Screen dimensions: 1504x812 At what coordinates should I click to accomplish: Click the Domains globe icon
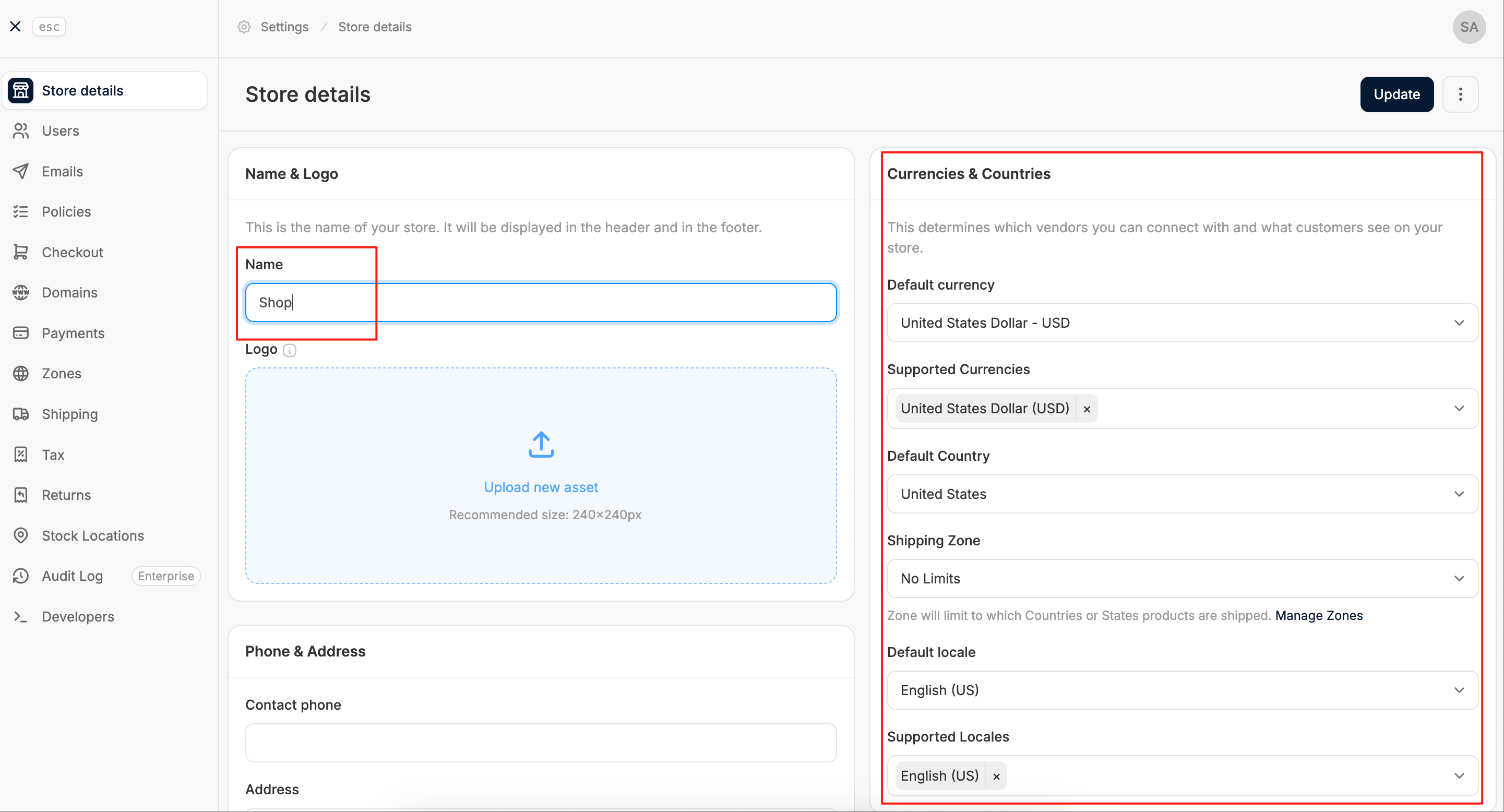tap(21, 292)
